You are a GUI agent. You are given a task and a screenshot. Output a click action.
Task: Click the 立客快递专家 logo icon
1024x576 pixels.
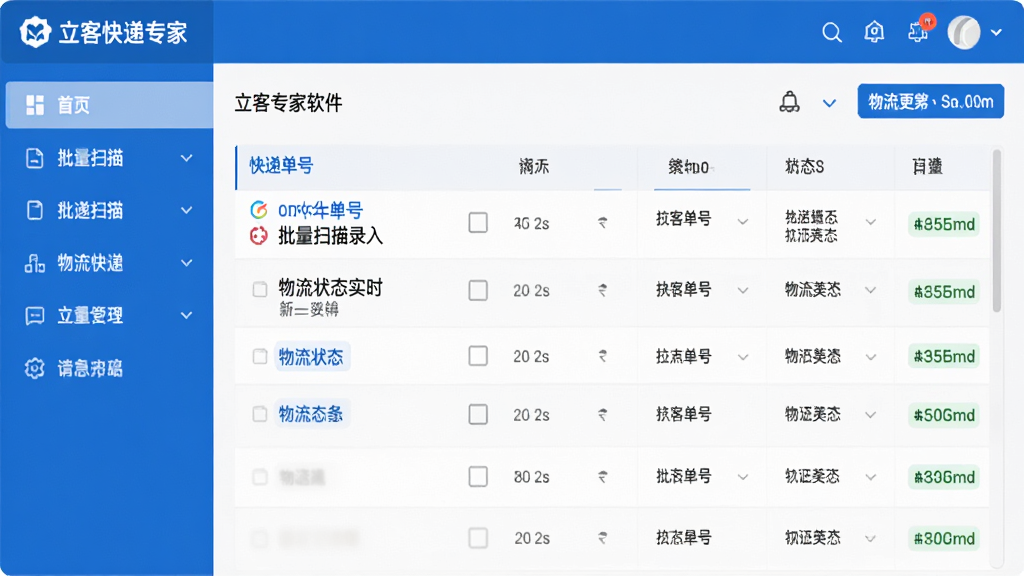[35, 32]
